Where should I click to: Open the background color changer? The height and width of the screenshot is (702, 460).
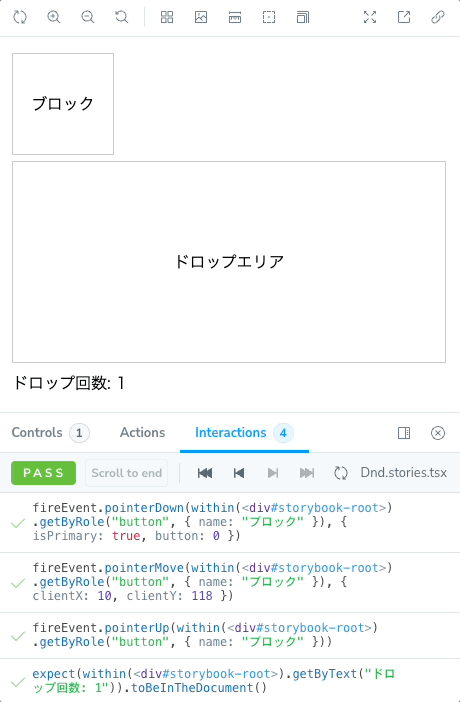pyautogui.click(x=201, y=17)
